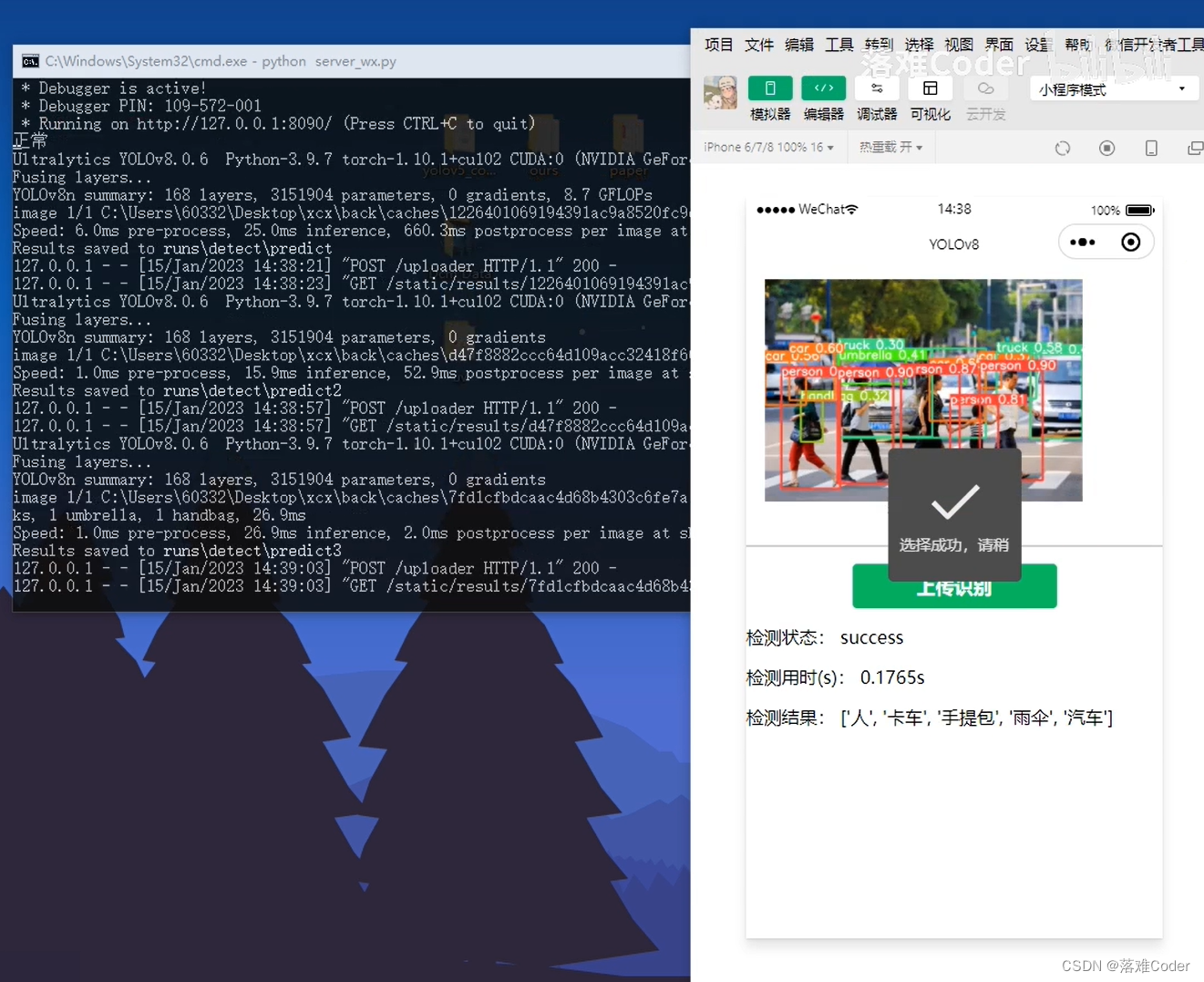1204x982 pixels.
Task: Click the 云开发 cloud development icon
Action: click(x=984, y=88)
